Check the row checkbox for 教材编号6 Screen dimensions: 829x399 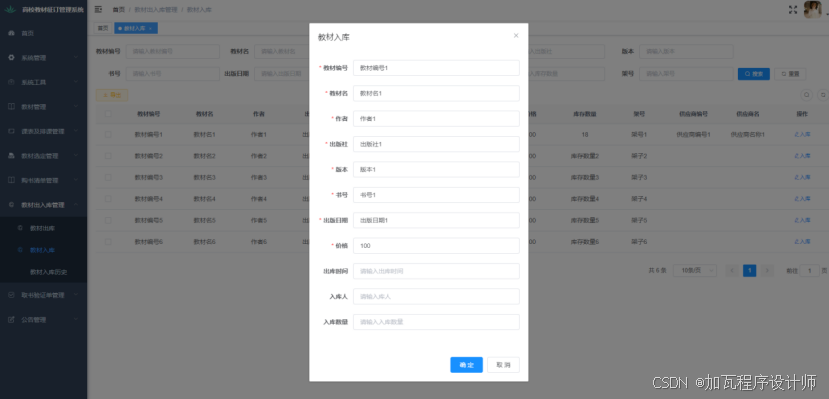[x=108, y=242]
